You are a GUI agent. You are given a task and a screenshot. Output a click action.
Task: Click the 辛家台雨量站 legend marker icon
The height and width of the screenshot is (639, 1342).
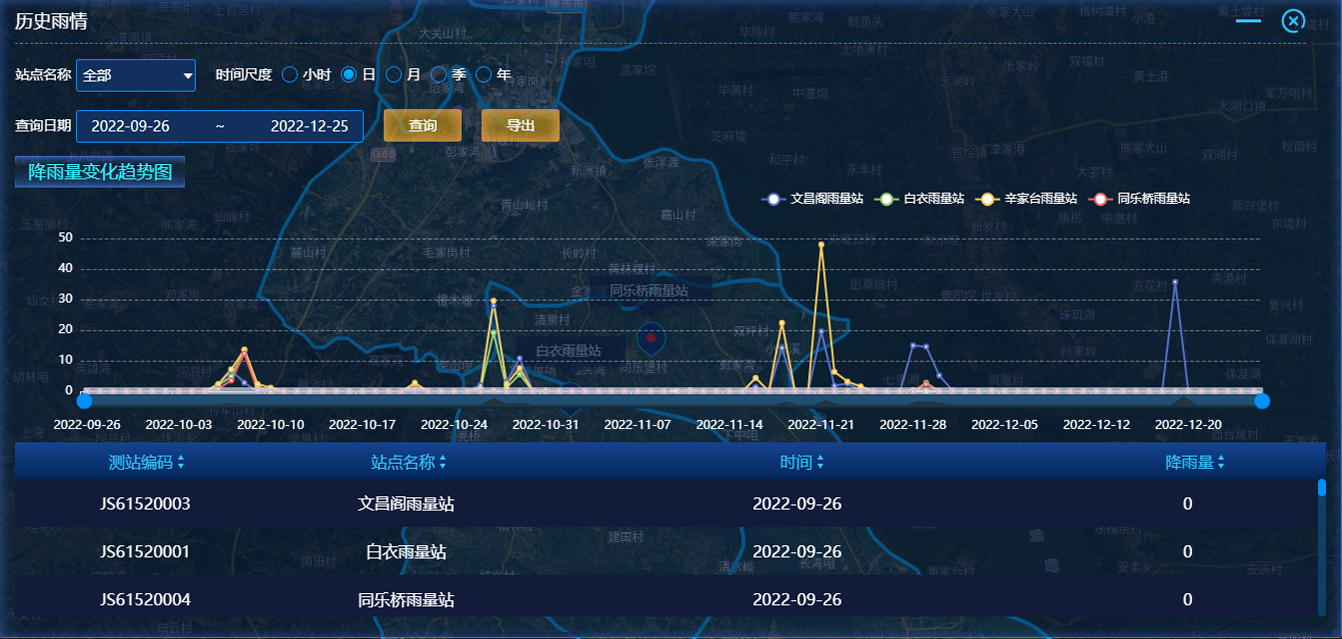click(x=988, y=199)
